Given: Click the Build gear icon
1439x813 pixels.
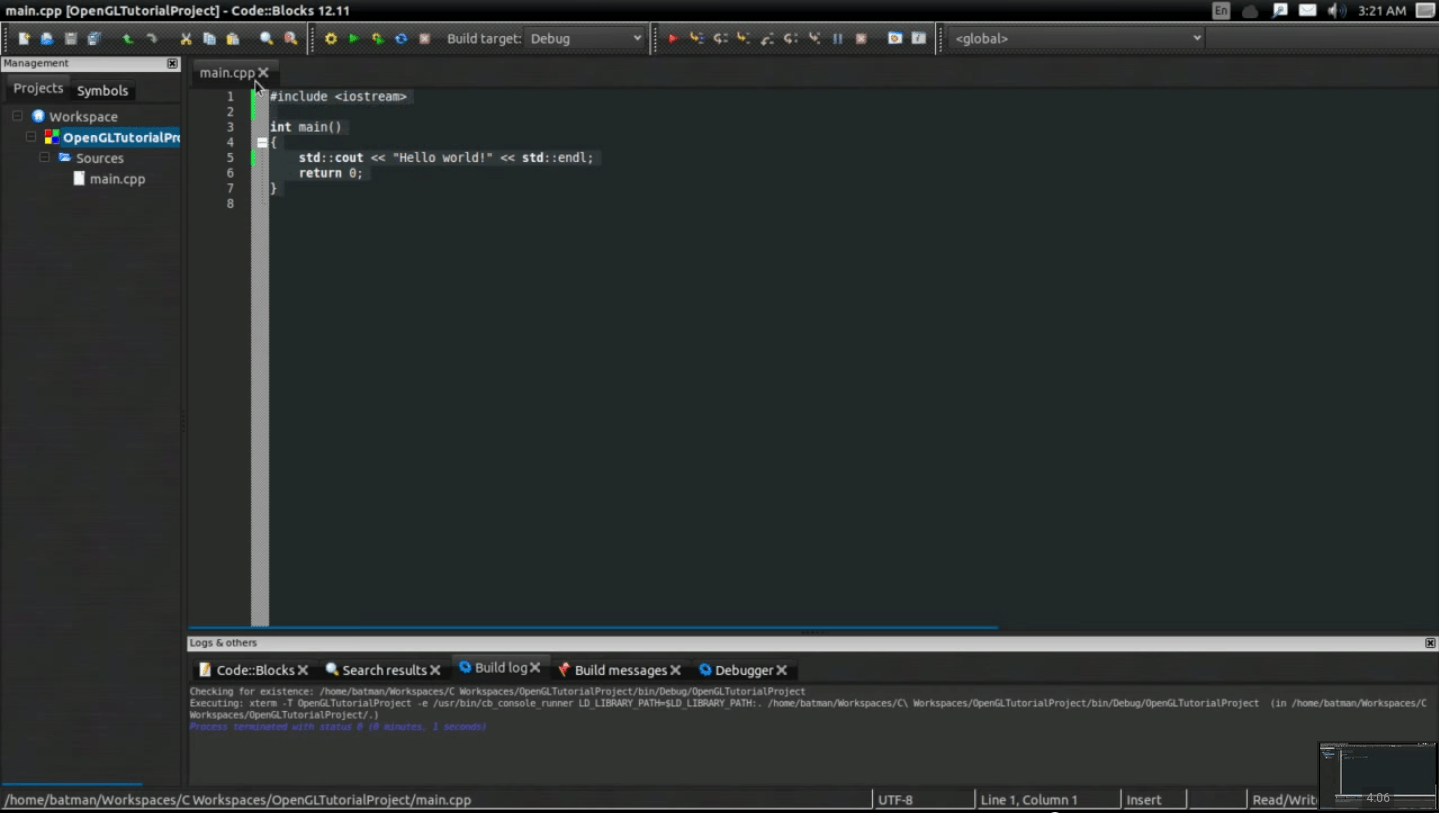Looking at the screenshot, I should tap(331, 39).
